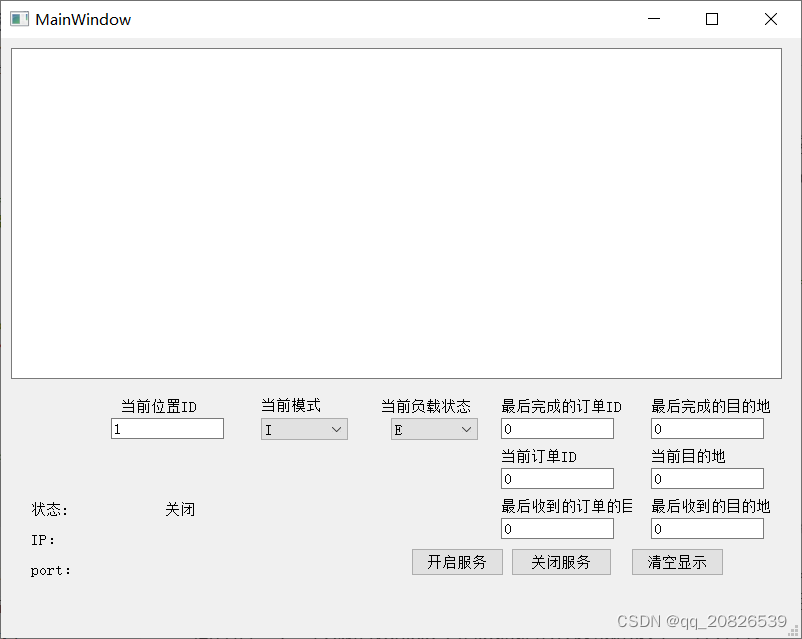Click inside the 当前位置ID input field
The height and width of the screenshot is (639, 802).
166,428
